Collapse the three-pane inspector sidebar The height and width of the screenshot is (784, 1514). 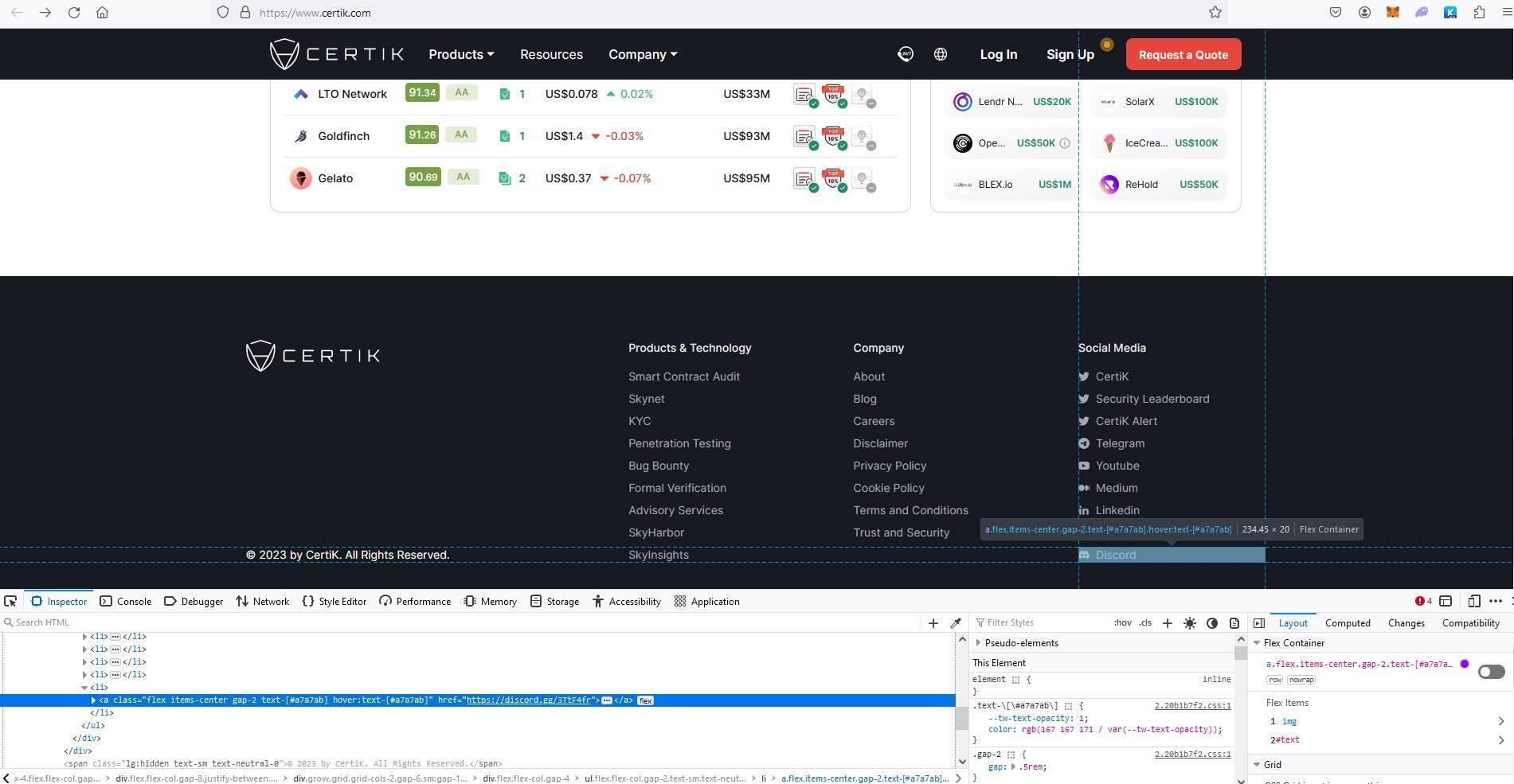click(1259, 623)
